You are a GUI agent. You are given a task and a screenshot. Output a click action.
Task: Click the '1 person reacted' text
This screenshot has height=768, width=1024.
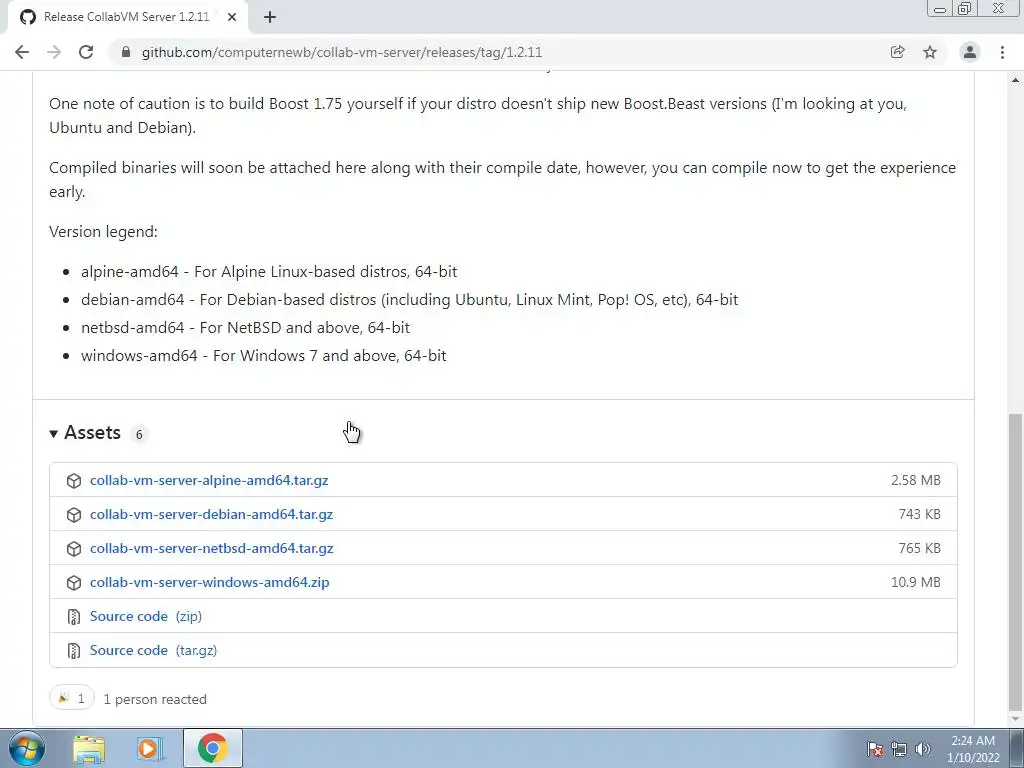(155, 699)
